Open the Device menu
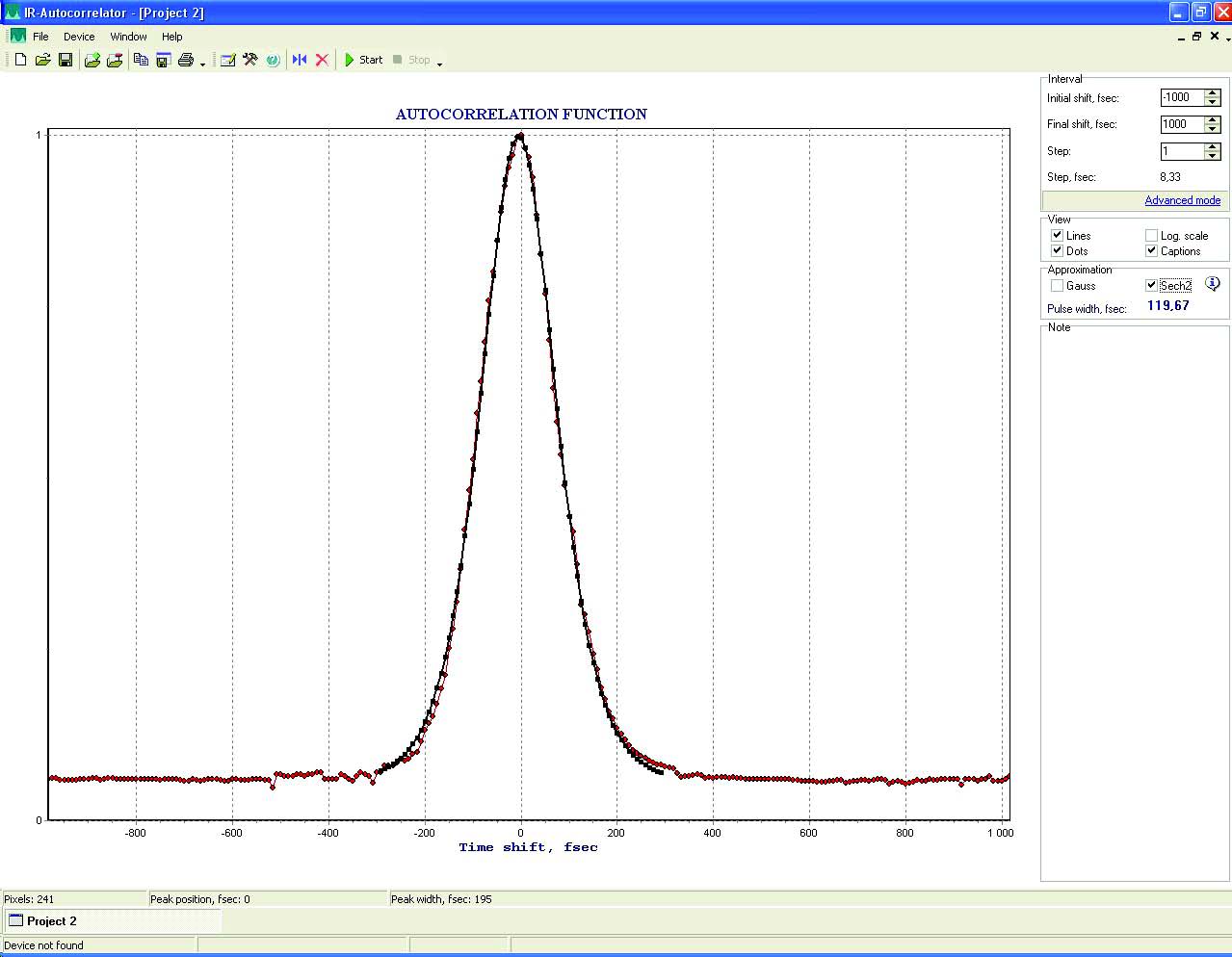Screen dimensions: 1232x957 tap(79, 37)
